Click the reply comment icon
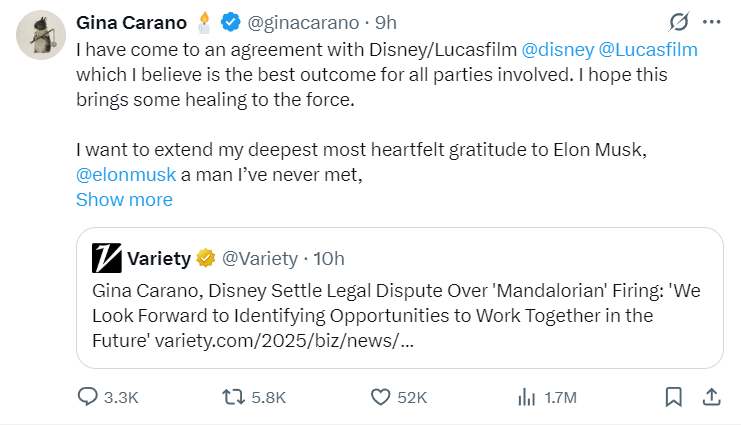741x426 pixels. pos(89,397)
